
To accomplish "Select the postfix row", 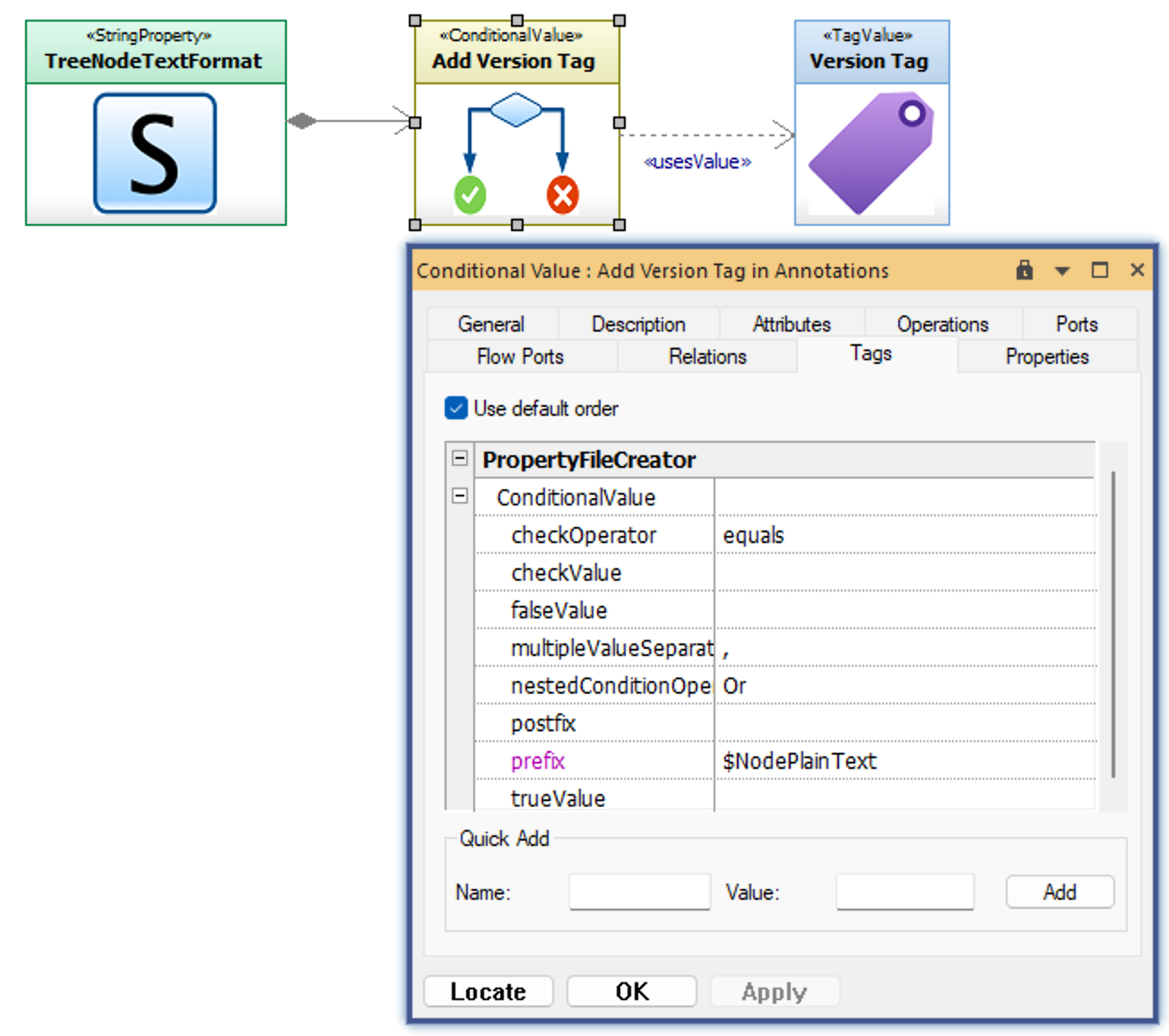I will click(x=785, y=723).
